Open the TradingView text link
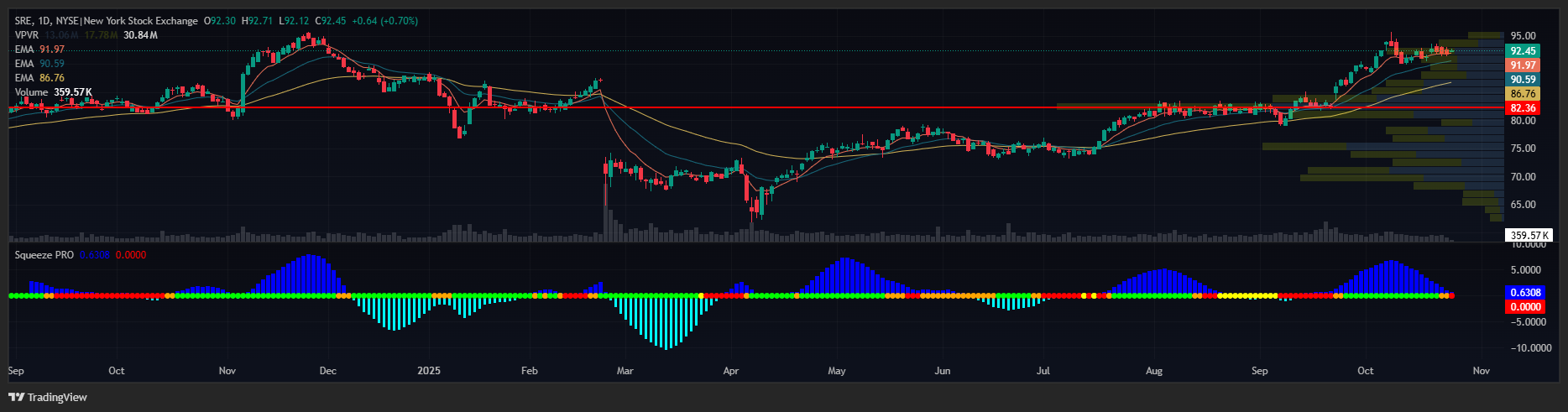Viewport: 1568px width, 412px height. pos(56,397)
